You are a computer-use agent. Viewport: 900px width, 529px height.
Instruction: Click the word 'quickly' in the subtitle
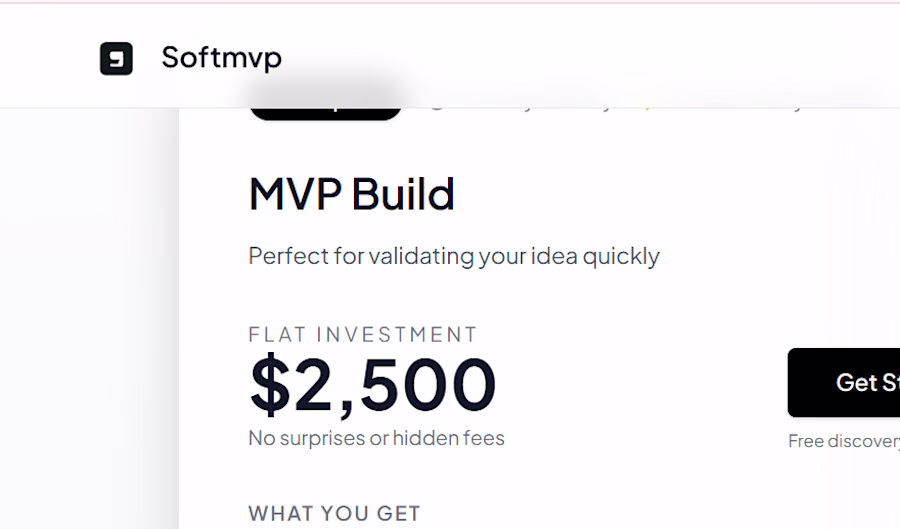click(621, 256)
